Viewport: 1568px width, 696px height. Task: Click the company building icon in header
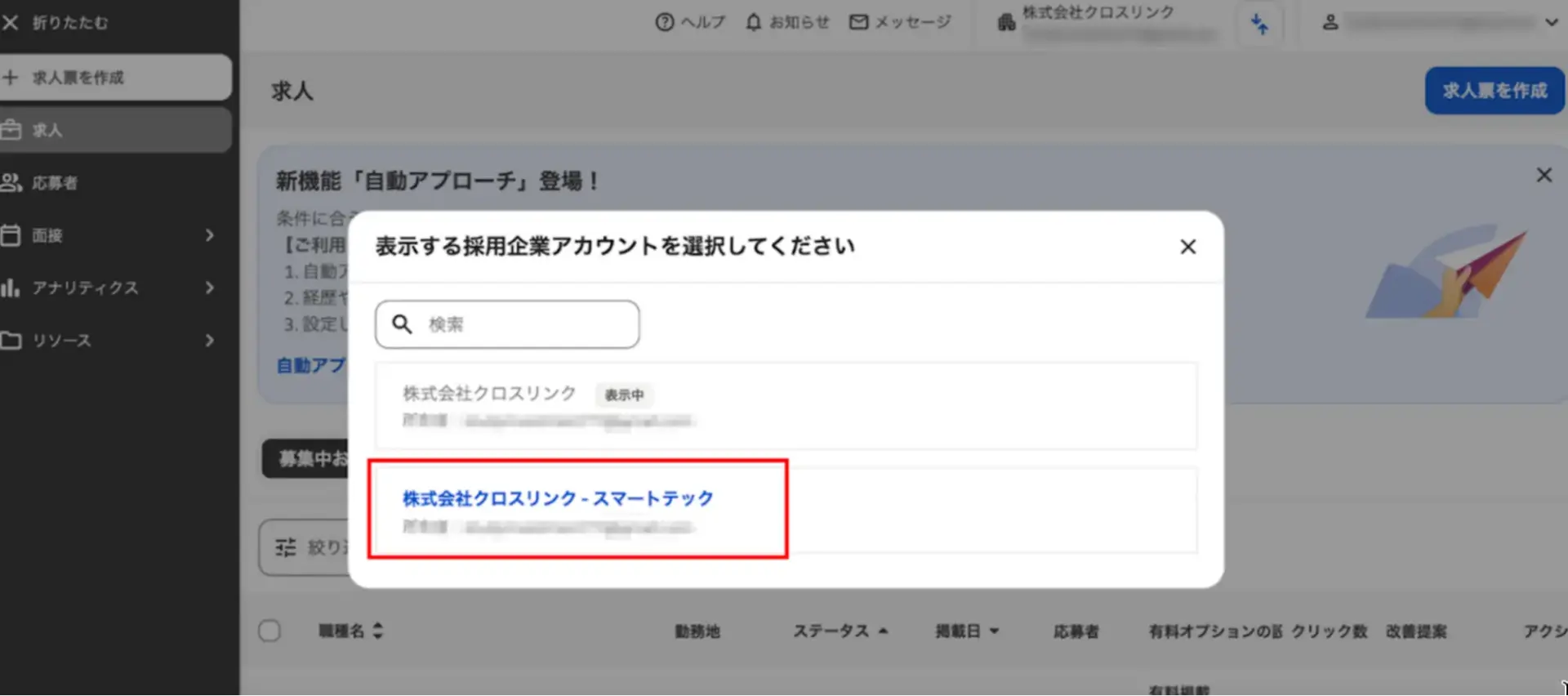point(1006,22)
